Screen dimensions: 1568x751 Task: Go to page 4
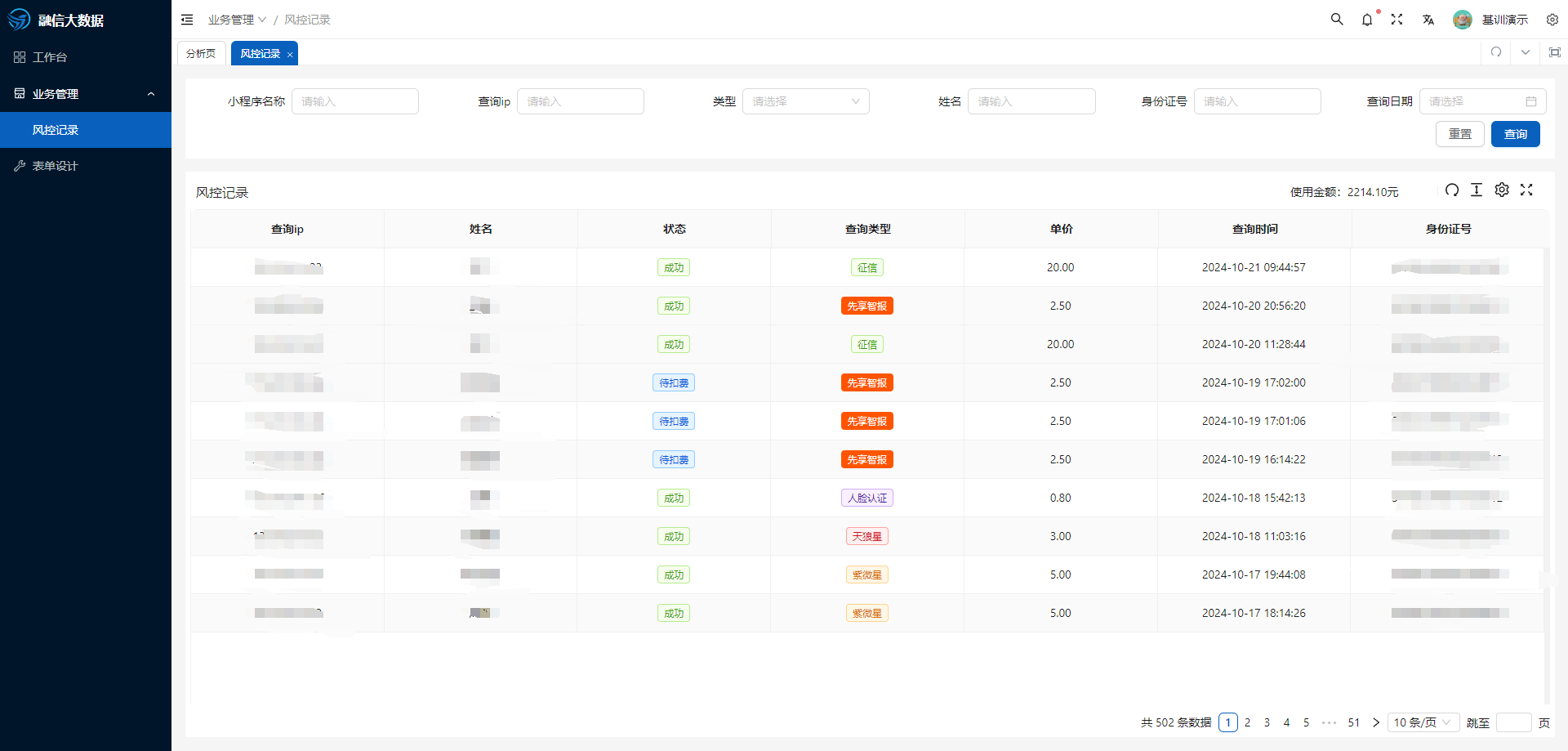pos(1287,722)
